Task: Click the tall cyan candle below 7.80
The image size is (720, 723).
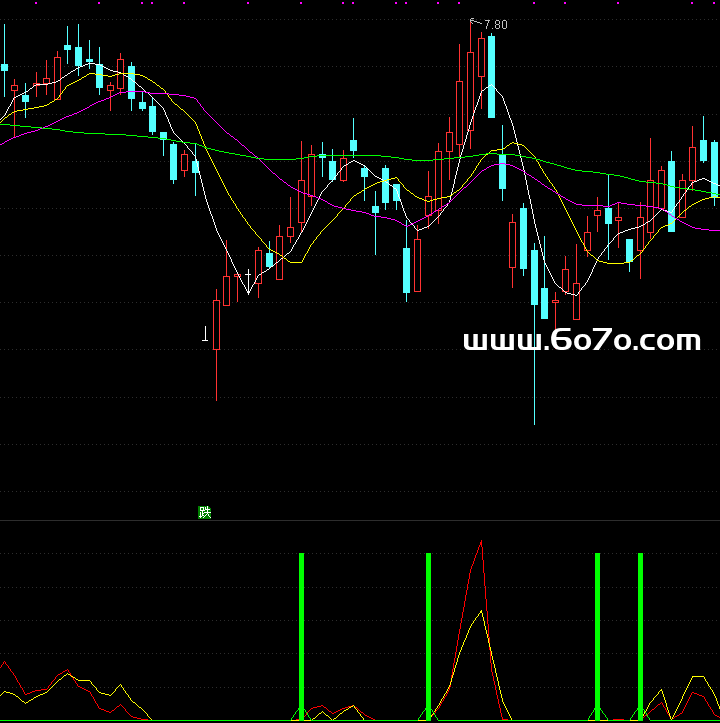Action: pyautogui.click(x=491, y=77)
